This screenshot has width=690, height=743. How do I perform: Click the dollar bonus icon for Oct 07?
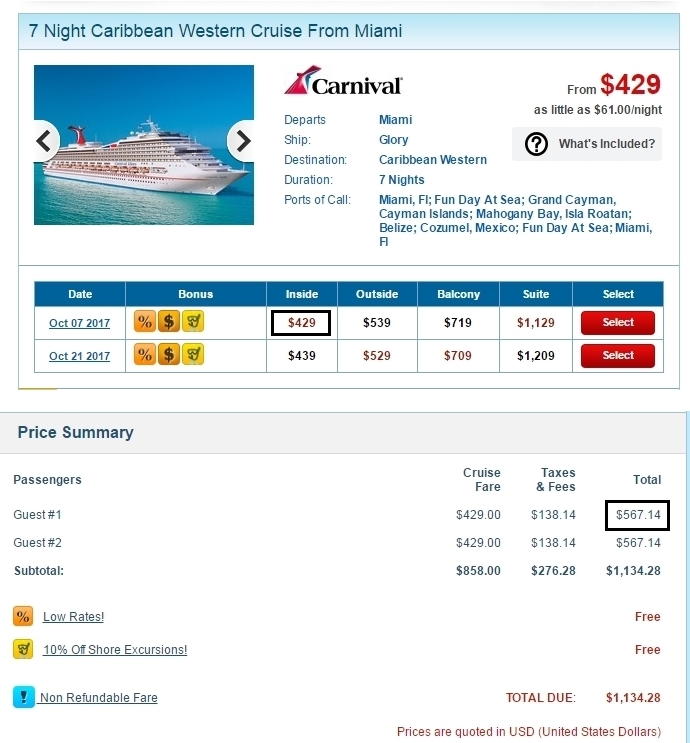point(169,322)
